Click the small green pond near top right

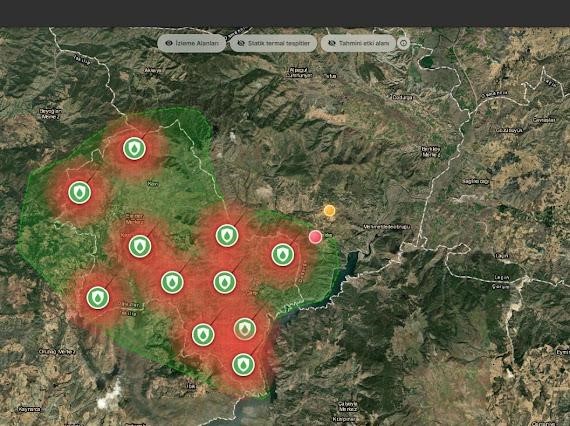426,62
